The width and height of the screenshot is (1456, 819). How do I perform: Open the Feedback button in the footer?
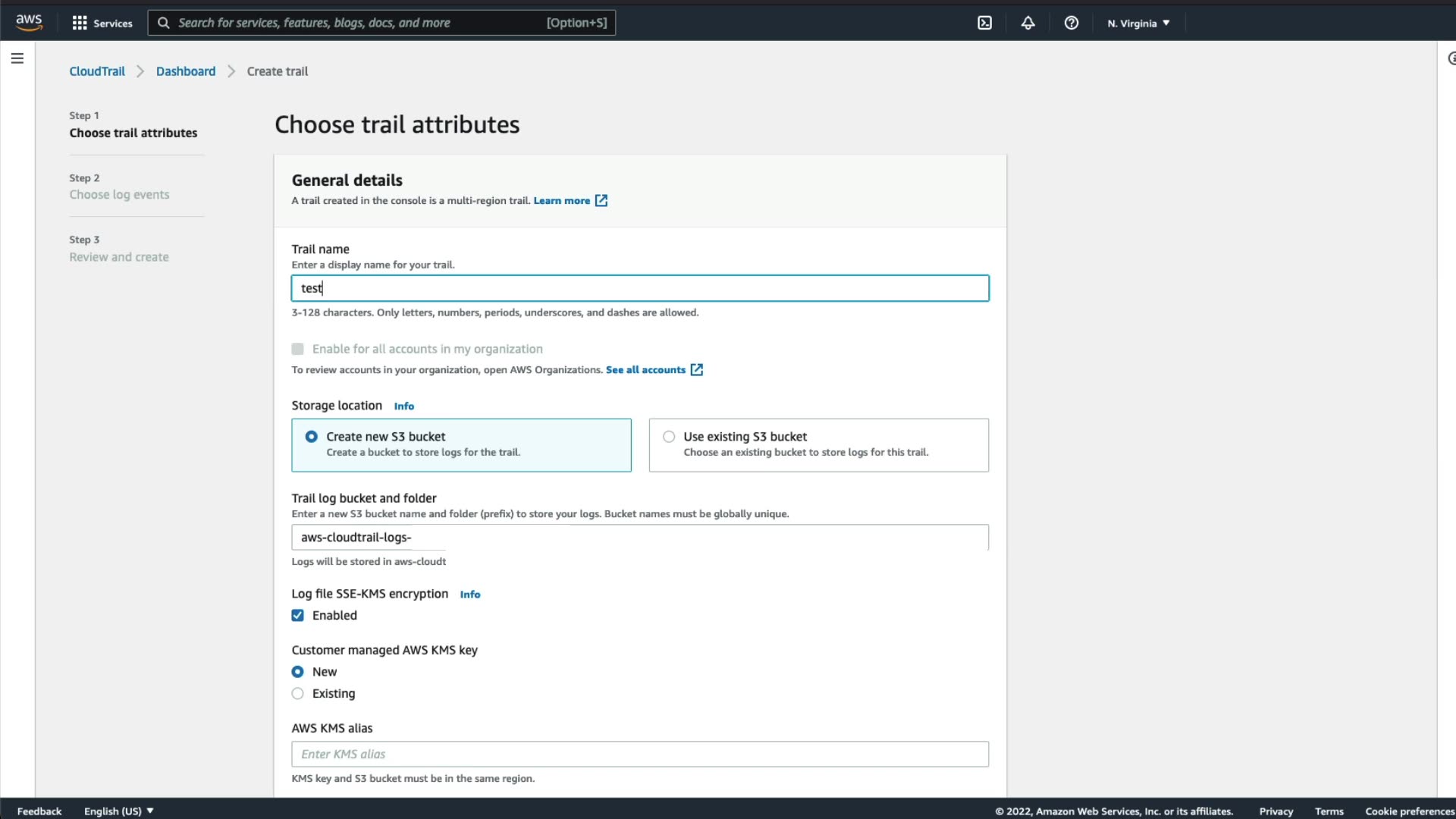(39, 811)
